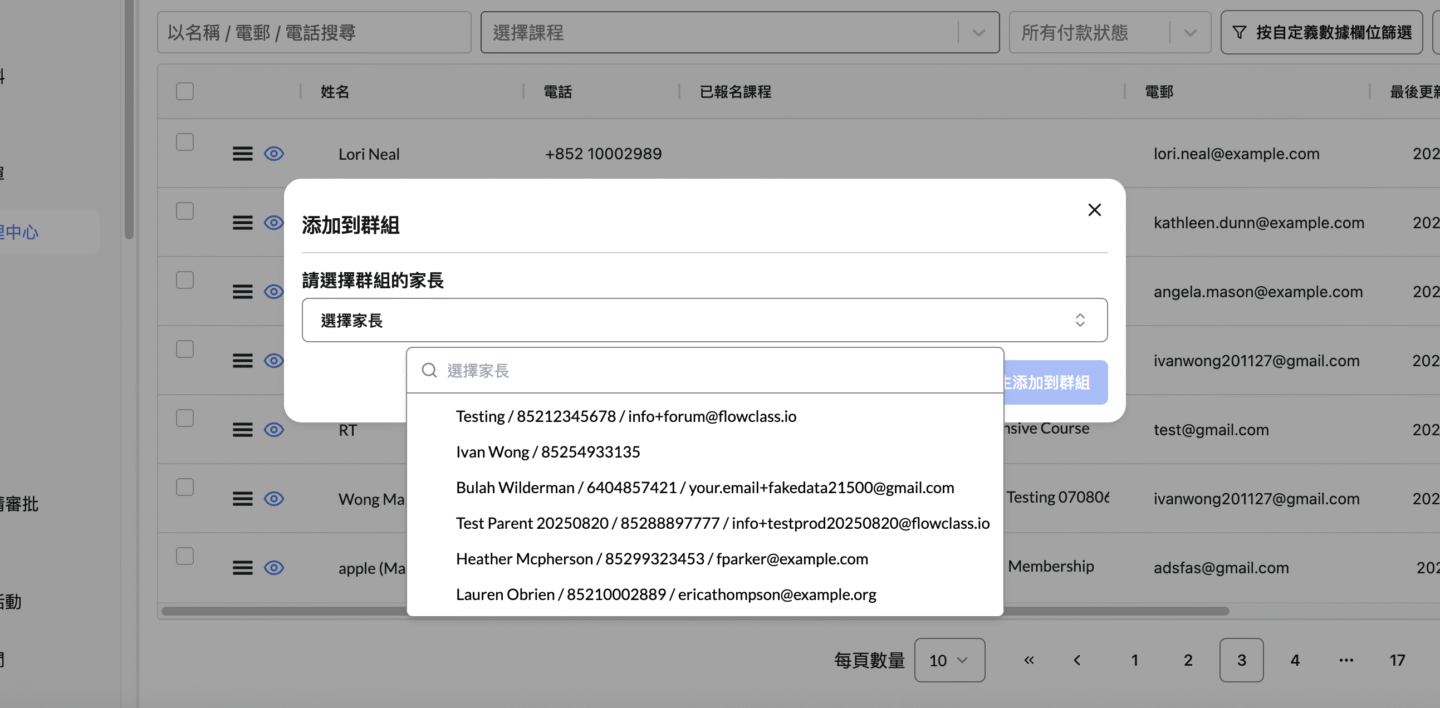Tick the select-all checkbox in table header
1440x708 pixels.
click(185, 91)
